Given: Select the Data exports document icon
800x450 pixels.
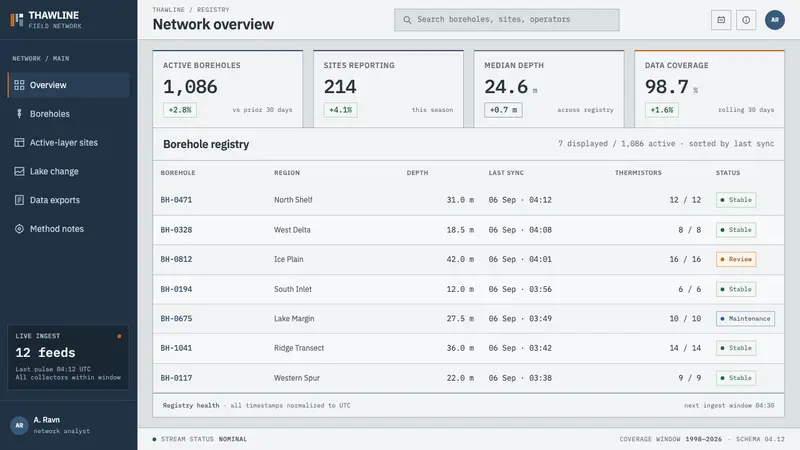Looking at the screenshot, I should click(x=19, y=200).
